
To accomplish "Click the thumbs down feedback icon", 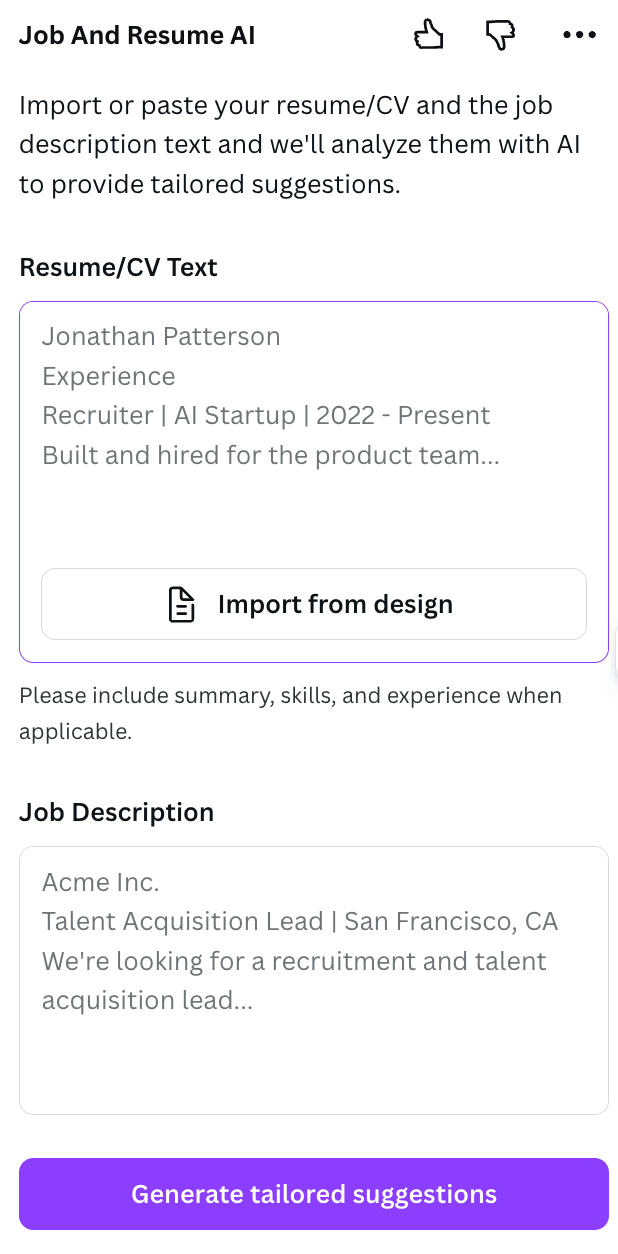I will click(x=499, y=34).
